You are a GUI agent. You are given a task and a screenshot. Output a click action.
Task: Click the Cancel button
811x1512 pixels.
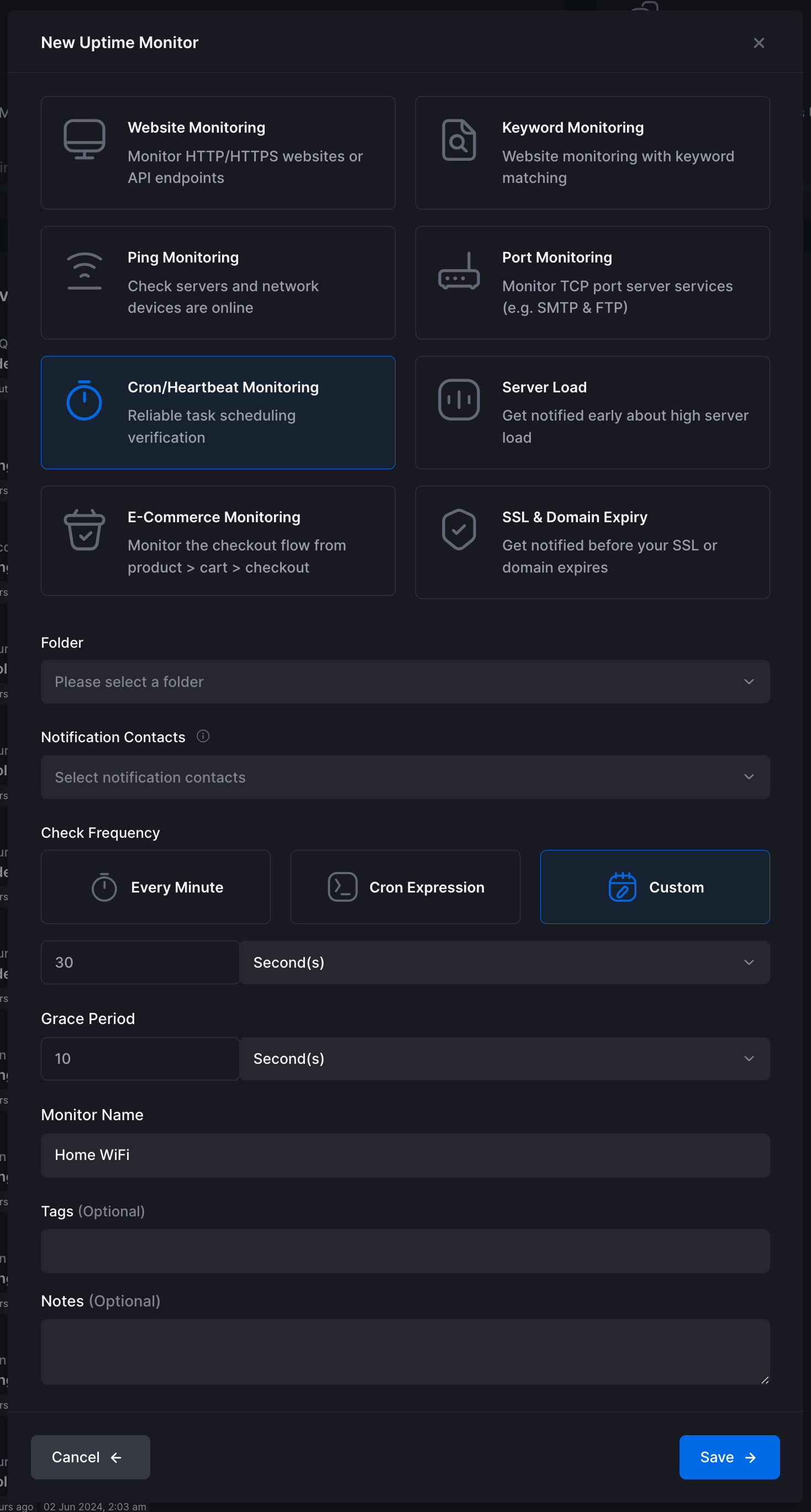click(91, 1457)
